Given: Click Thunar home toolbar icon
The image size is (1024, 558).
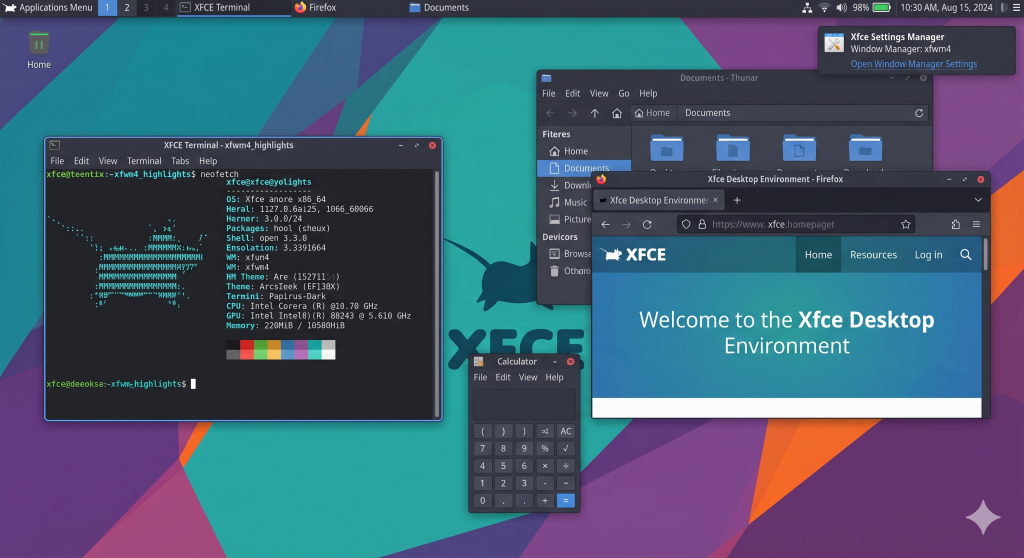Looking at the screenshot, I should (616, 113).
